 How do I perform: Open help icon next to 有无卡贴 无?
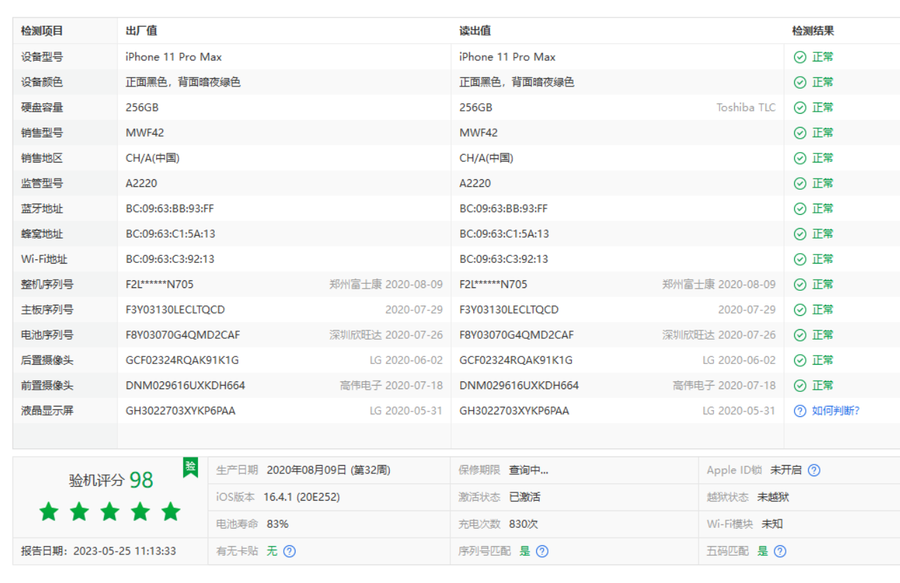point(289,551)
